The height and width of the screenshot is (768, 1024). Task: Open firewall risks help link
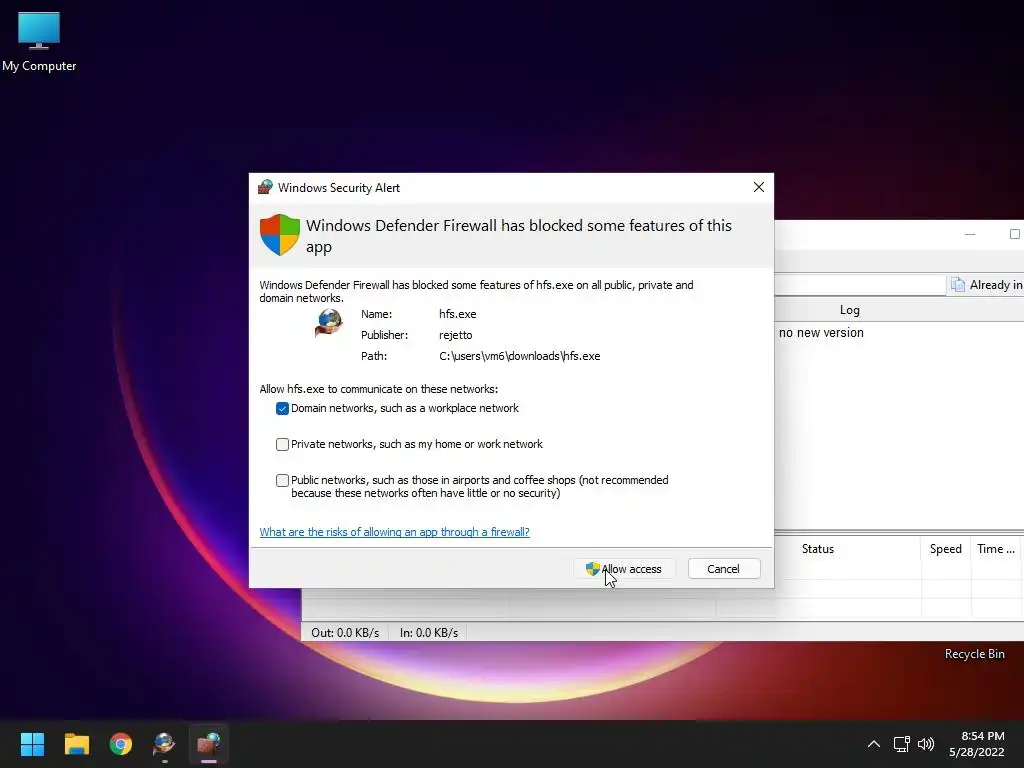tap(394, 532)
